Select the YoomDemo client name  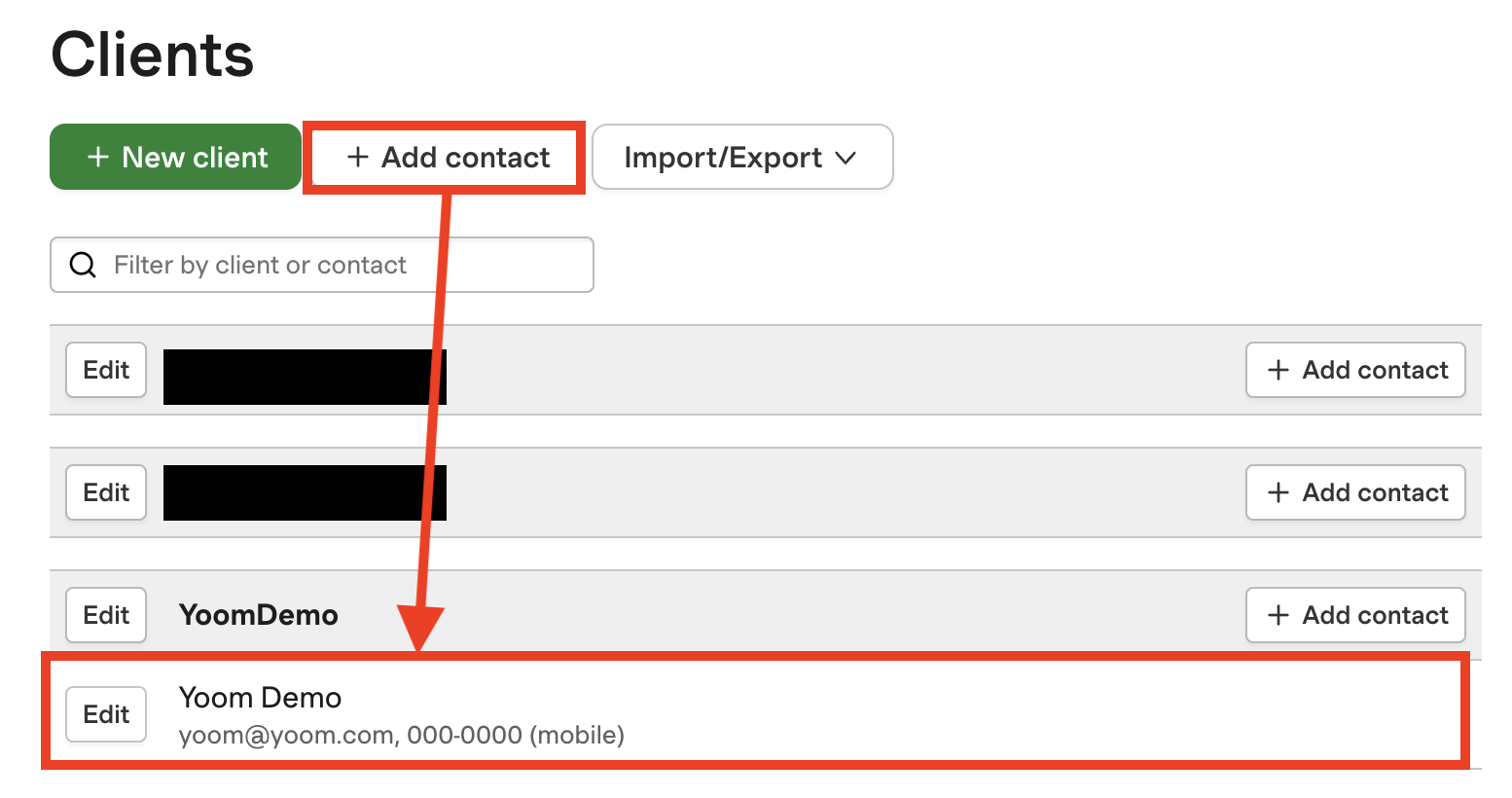coord(259,615)
